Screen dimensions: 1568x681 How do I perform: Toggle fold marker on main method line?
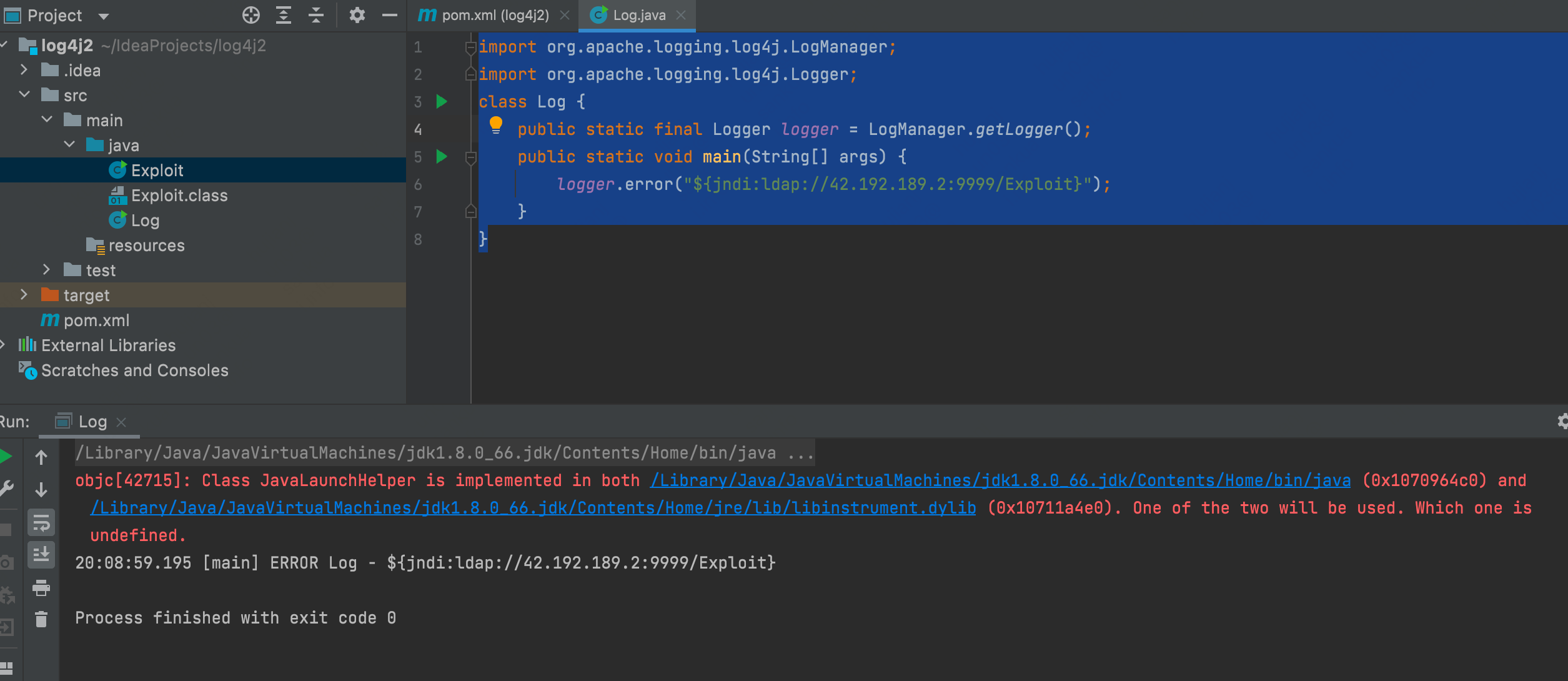tap(471, 157)
